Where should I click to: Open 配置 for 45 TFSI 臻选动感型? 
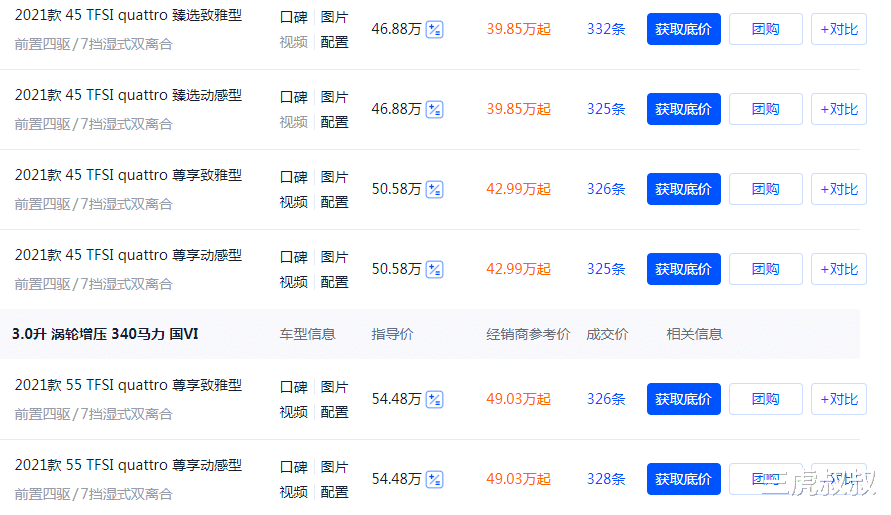click(334, 122)
